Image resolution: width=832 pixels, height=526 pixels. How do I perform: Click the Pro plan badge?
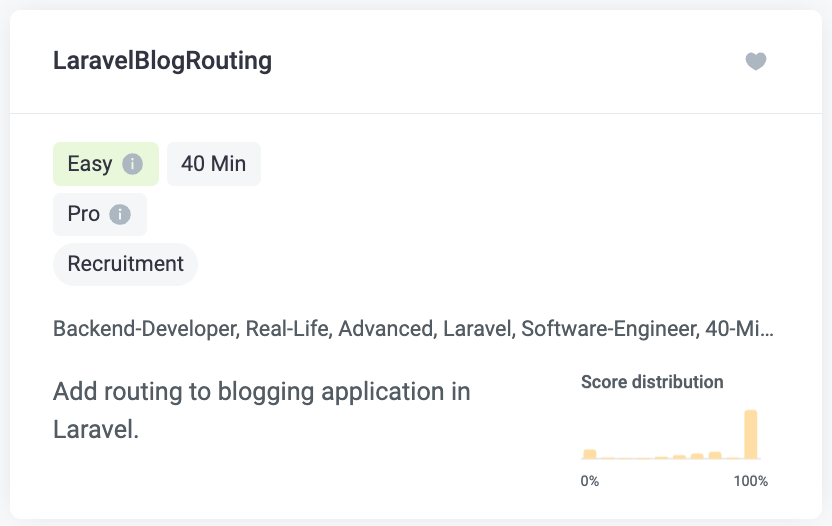point(100,214)
